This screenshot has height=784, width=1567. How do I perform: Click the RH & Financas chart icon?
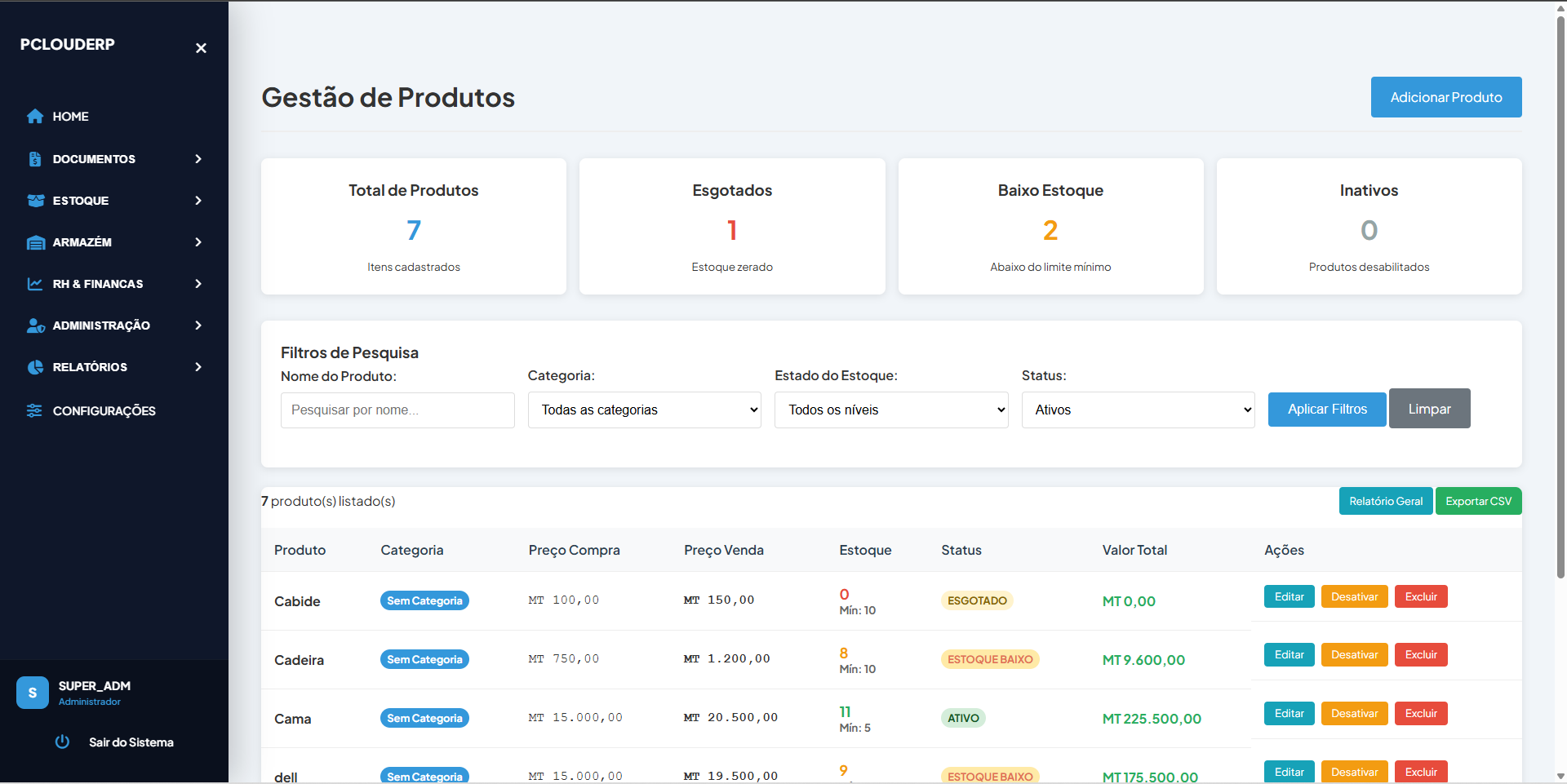tap(35, 284)
